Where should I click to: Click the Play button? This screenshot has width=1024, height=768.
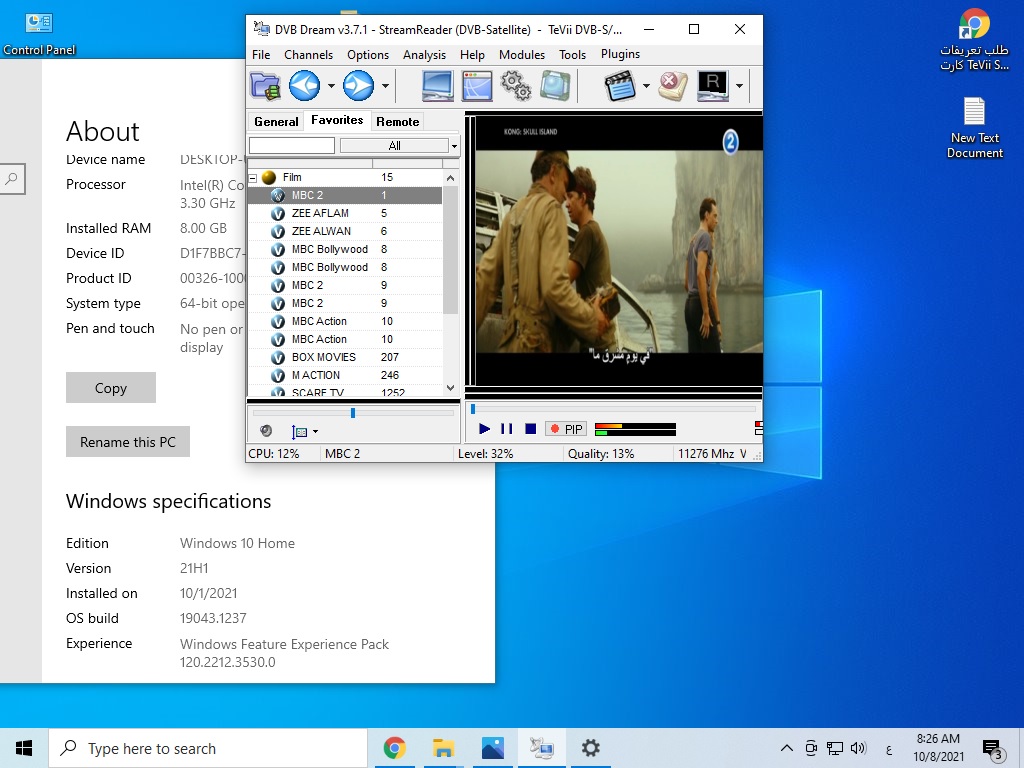point(484,429)
